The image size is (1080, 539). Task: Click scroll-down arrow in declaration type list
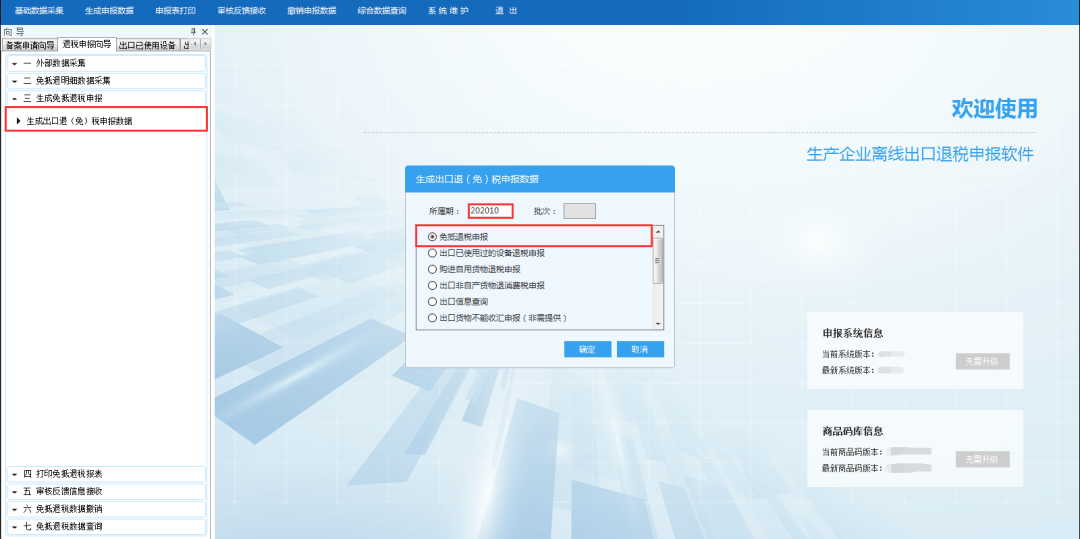point(658,323)
